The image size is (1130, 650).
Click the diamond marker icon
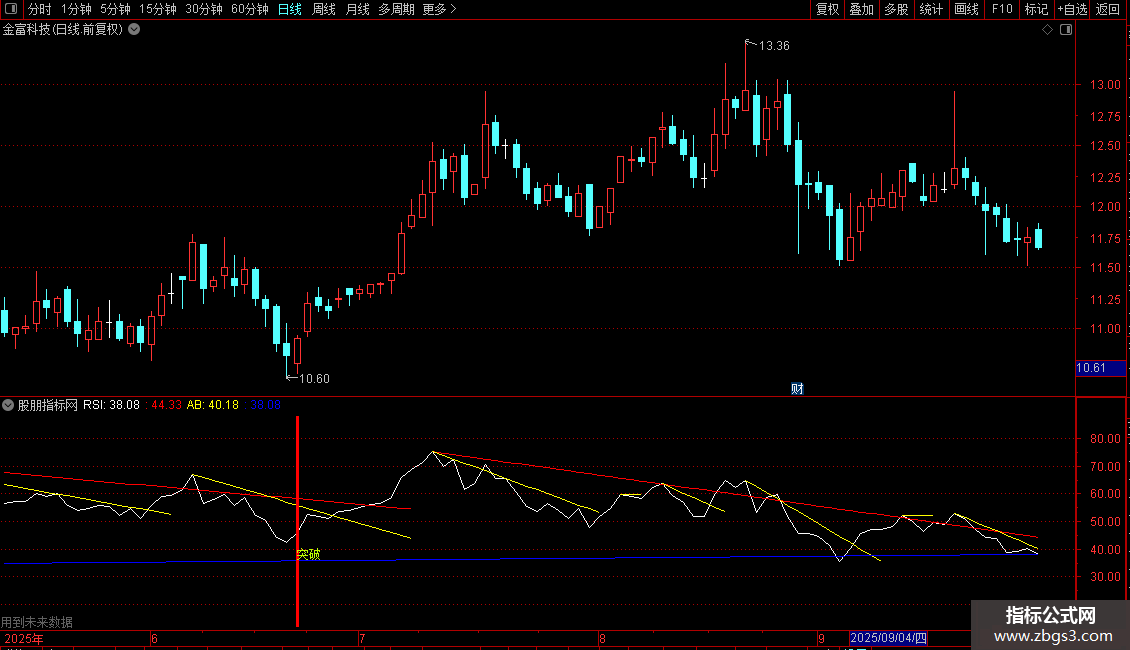[1047, 29]
